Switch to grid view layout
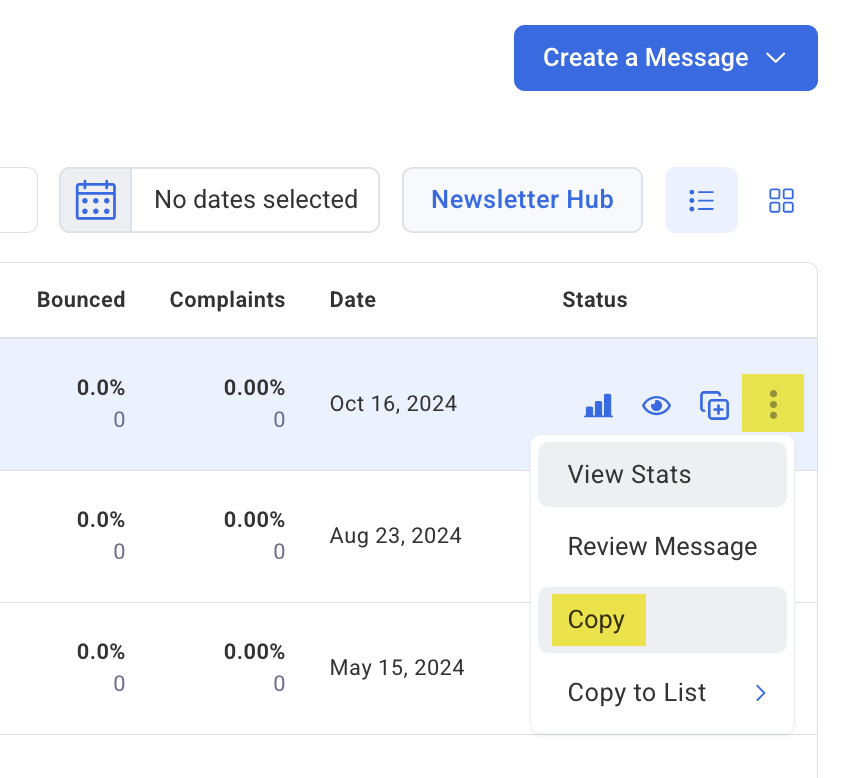The width and height of the screenshot is (860, 778). [781, 200]
